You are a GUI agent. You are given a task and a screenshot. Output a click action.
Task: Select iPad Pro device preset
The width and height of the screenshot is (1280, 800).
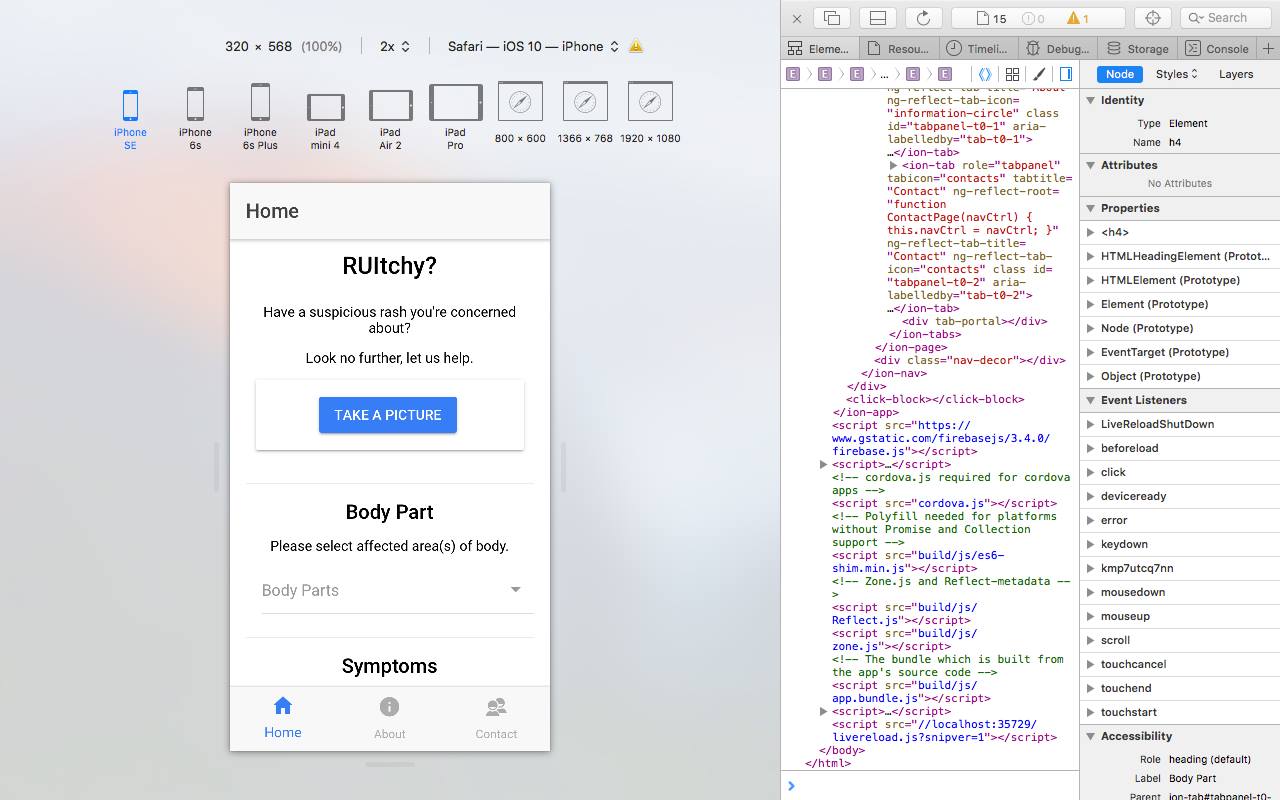tap(455, 117)
